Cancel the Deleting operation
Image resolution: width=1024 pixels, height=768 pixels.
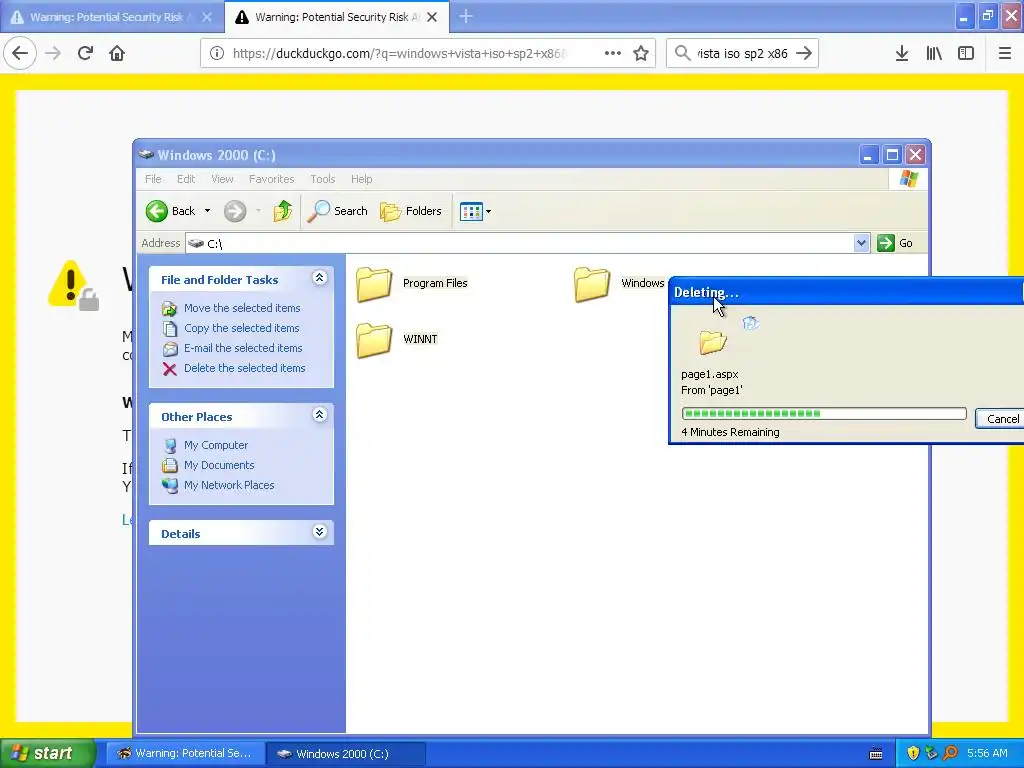click(x=1000, y=419)
